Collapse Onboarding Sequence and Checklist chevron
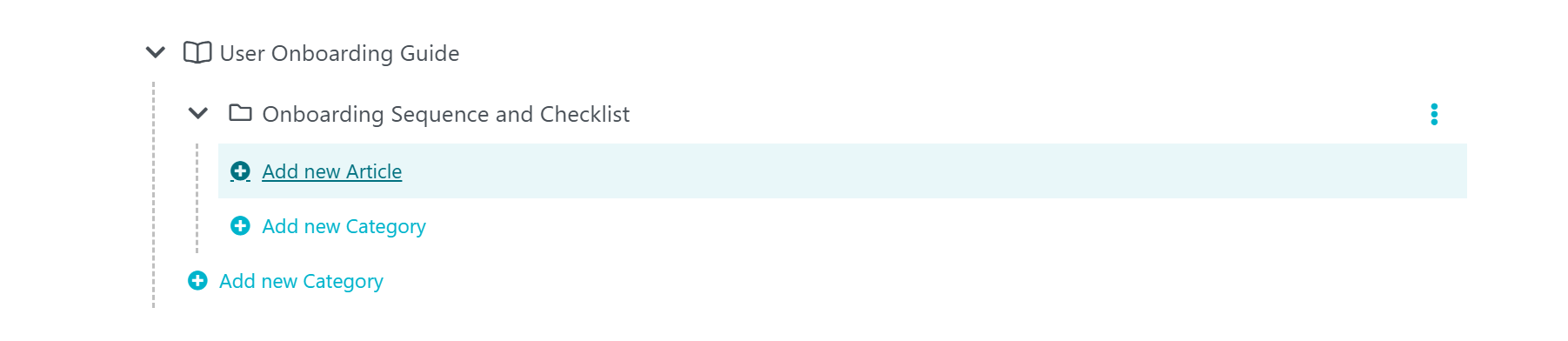Viewport: 1568px width, 341px height. point(198,114)
